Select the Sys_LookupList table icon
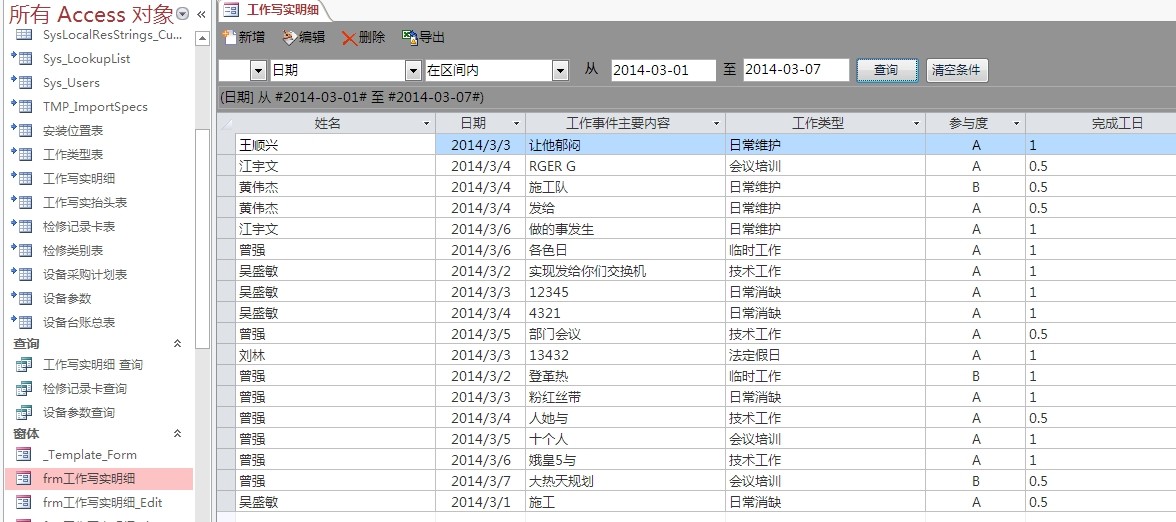 click(23, 58)
